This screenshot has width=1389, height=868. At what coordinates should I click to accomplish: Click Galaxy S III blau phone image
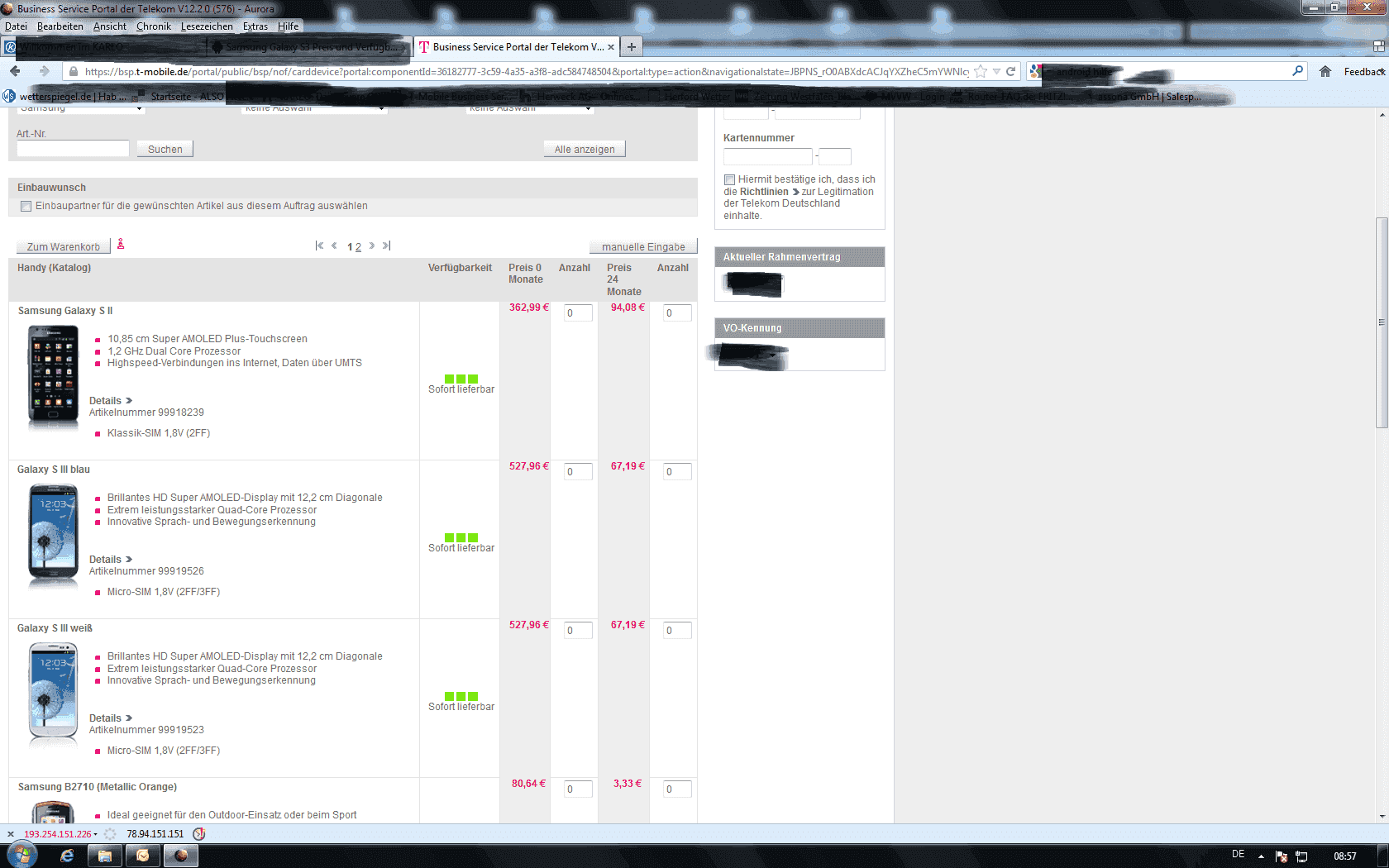click(x=53, y=536)
